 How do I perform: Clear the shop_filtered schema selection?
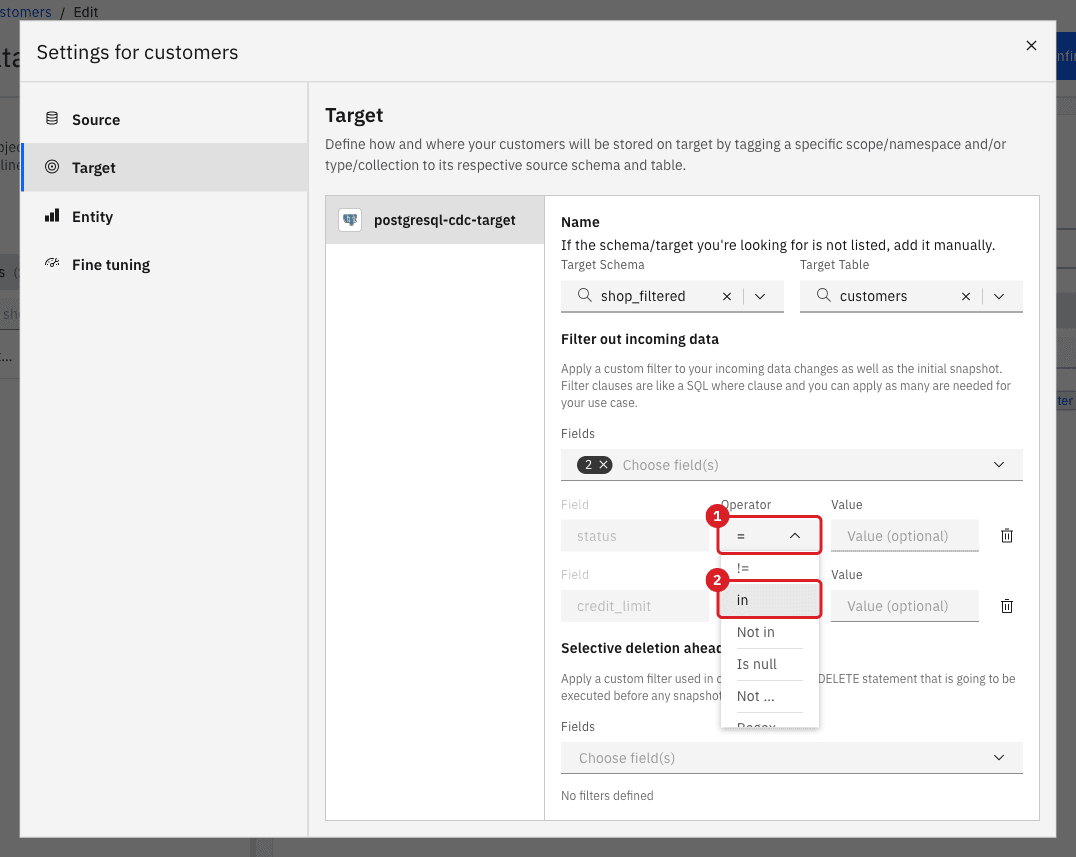(727, 296)
